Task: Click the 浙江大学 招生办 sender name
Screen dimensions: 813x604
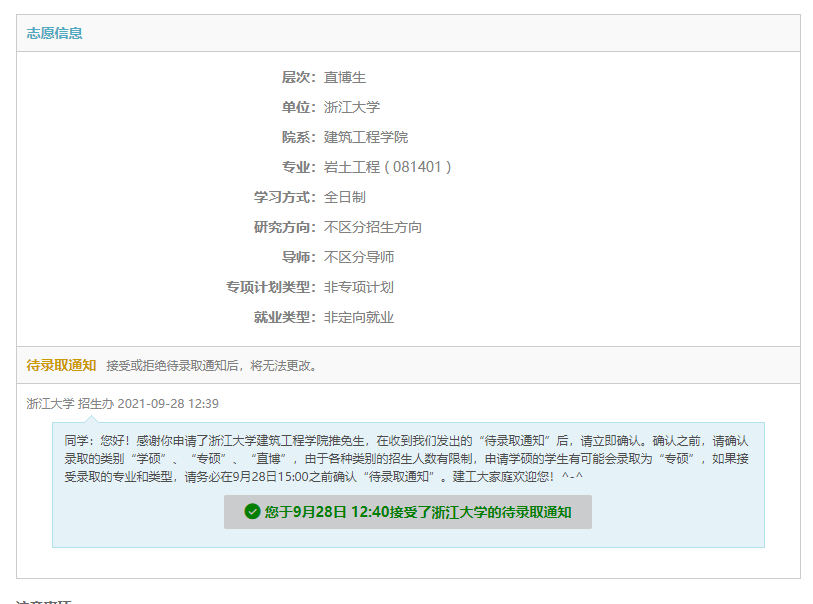Action: pyautogui.click(x=69, y=404)
